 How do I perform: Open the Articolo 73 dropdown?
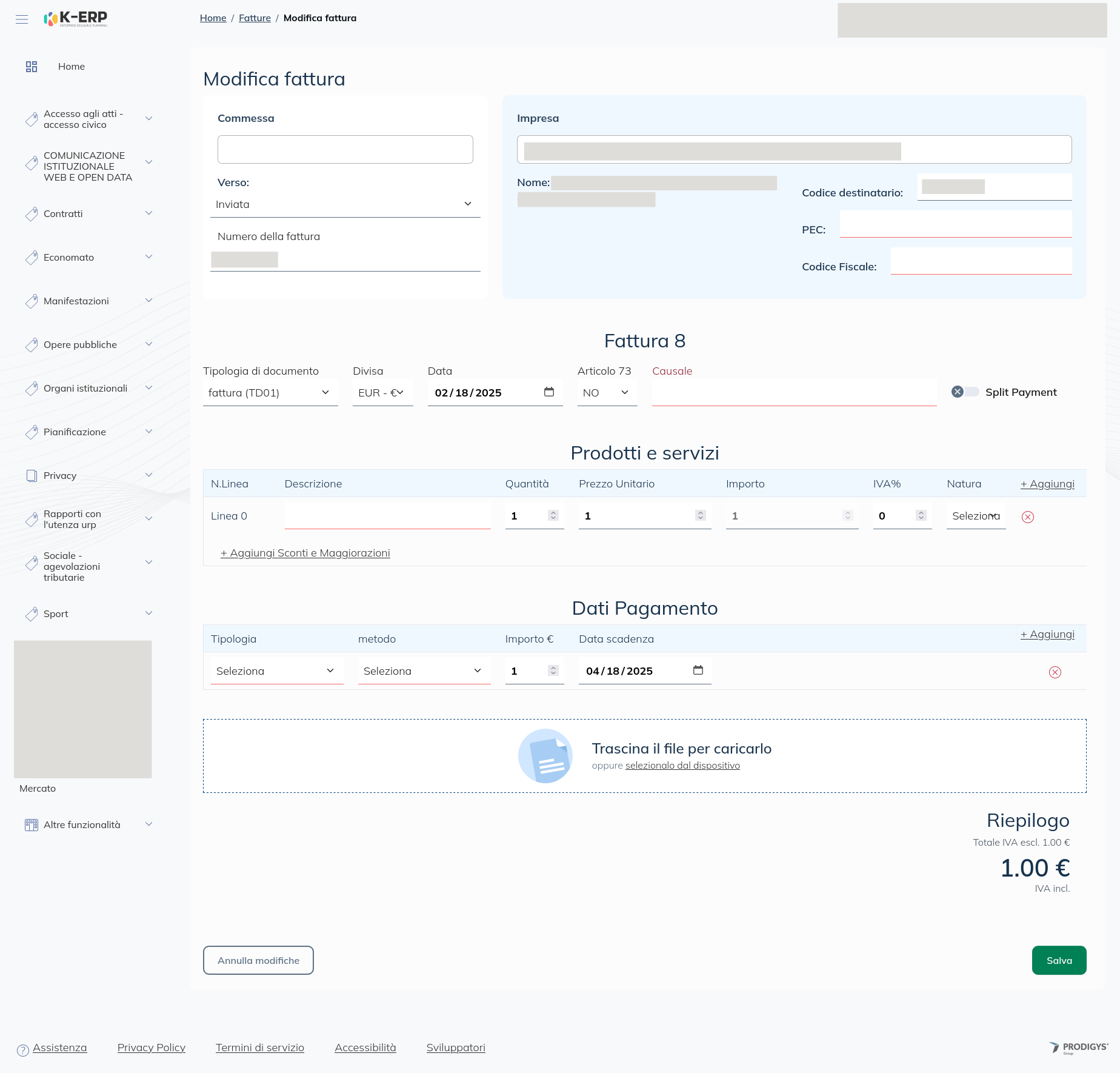click(x=607, y=393)
